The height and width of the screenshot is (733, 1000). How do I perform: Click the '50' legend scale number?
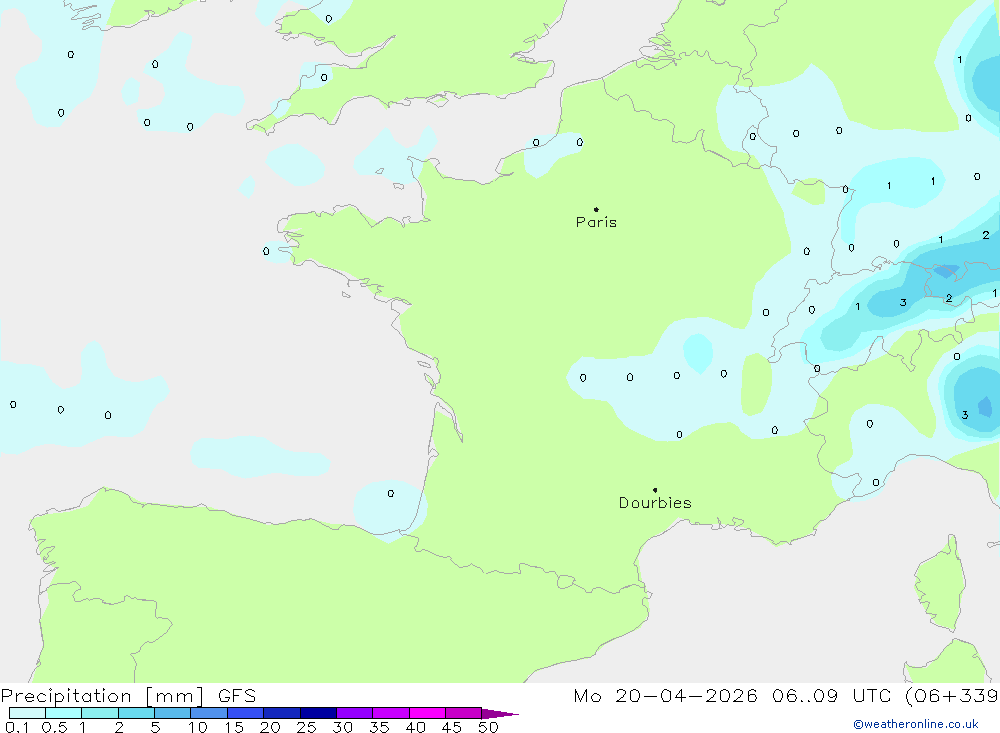(488, 727)
